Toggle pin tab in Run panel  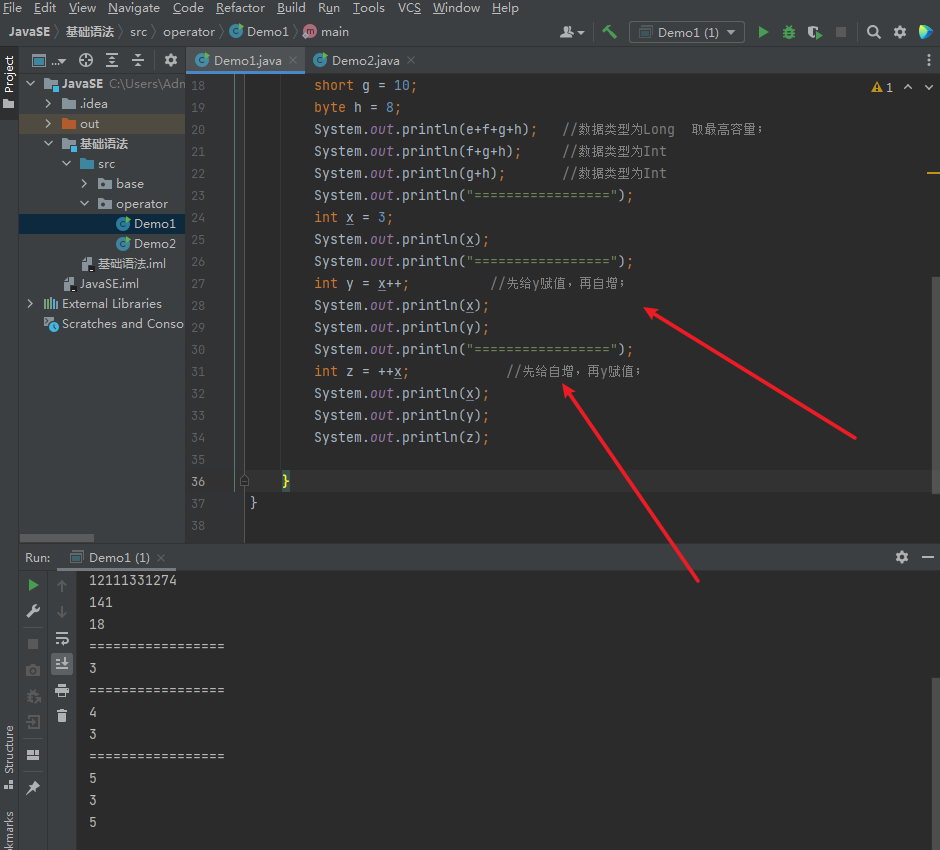[x=33, y=788]
